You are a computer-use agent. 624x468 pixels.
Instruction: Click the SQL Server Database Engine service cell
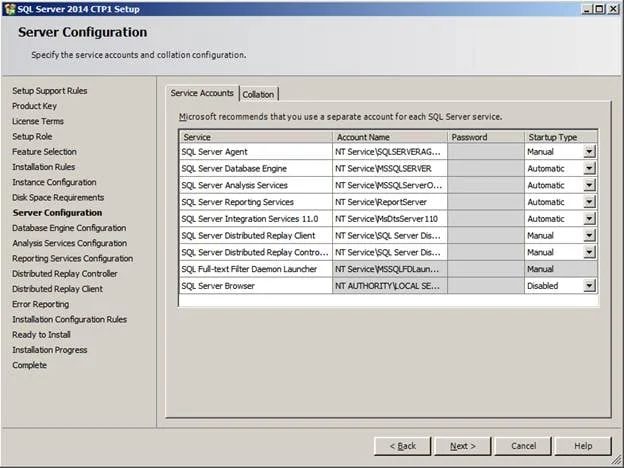256,168
